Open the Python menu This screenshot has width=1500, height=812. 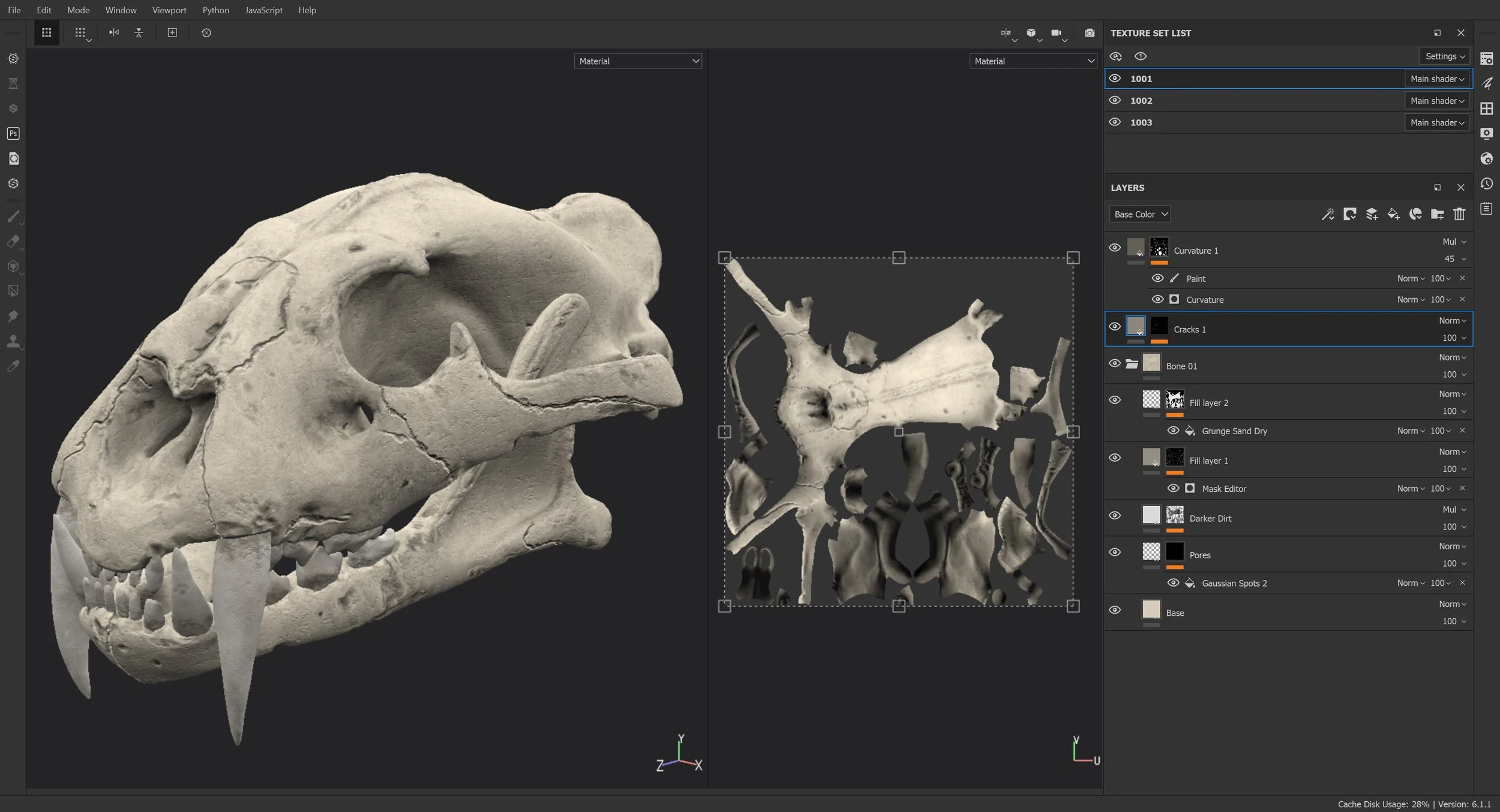[x=215, y=10]
